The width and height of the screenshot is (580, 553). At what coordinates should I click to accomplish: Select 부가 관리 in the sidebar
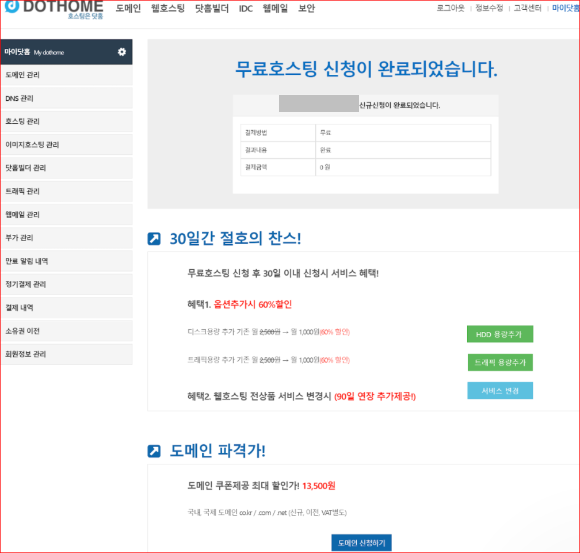coord(67,237)
